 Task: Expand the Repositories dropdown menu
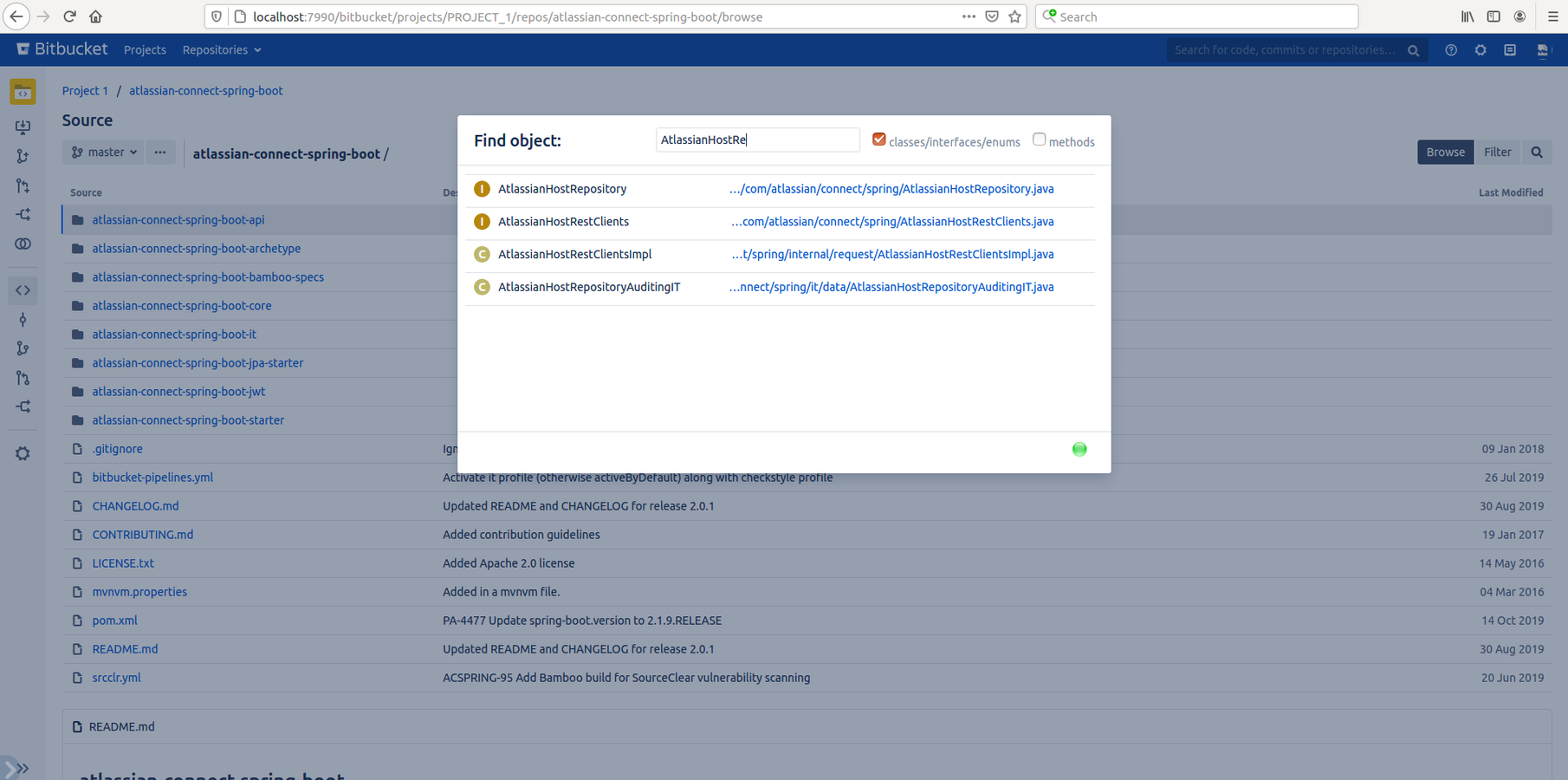221,50
